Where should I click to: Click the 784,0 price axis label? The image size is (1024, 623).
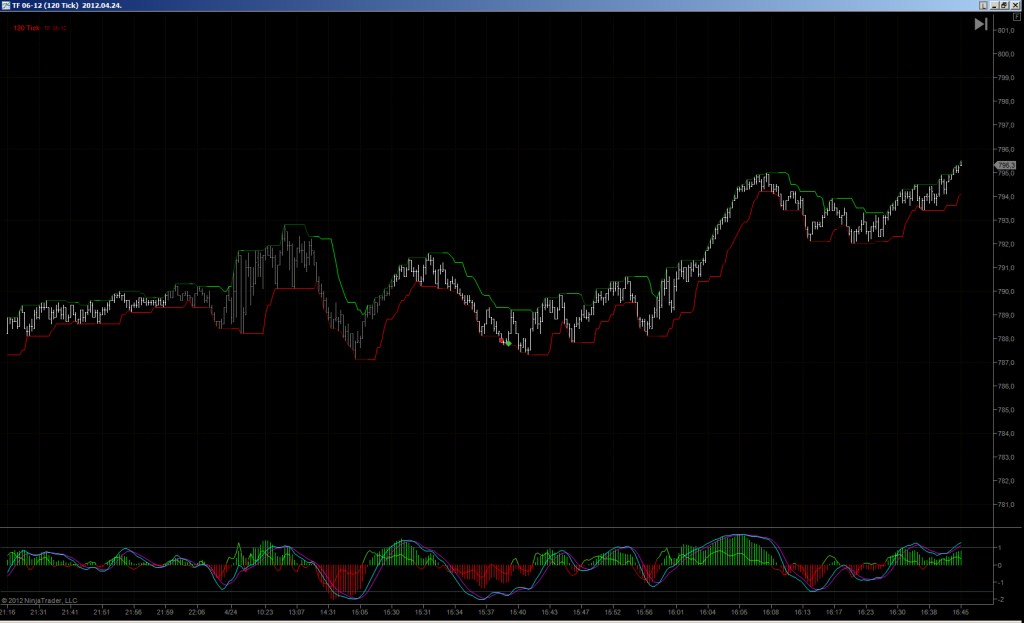(x=1006, y=434)
